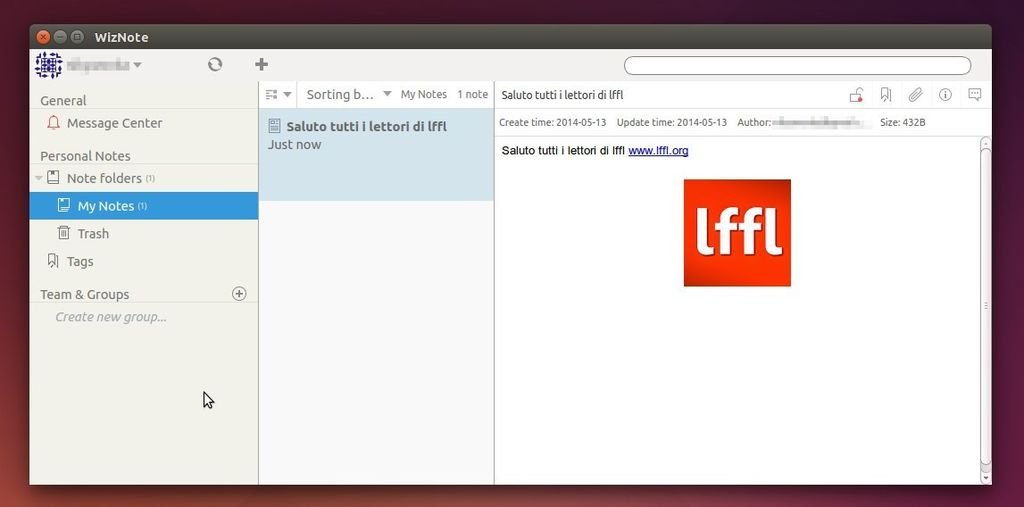Screen dimensions: 1024x507
Task: Click the Message Center bell icon
Action: 54,123
